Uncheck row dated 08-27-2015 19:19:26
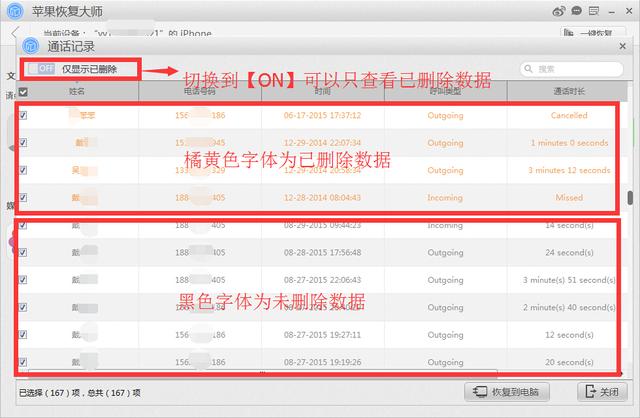The image size is (640, 418). click(23, 362)
